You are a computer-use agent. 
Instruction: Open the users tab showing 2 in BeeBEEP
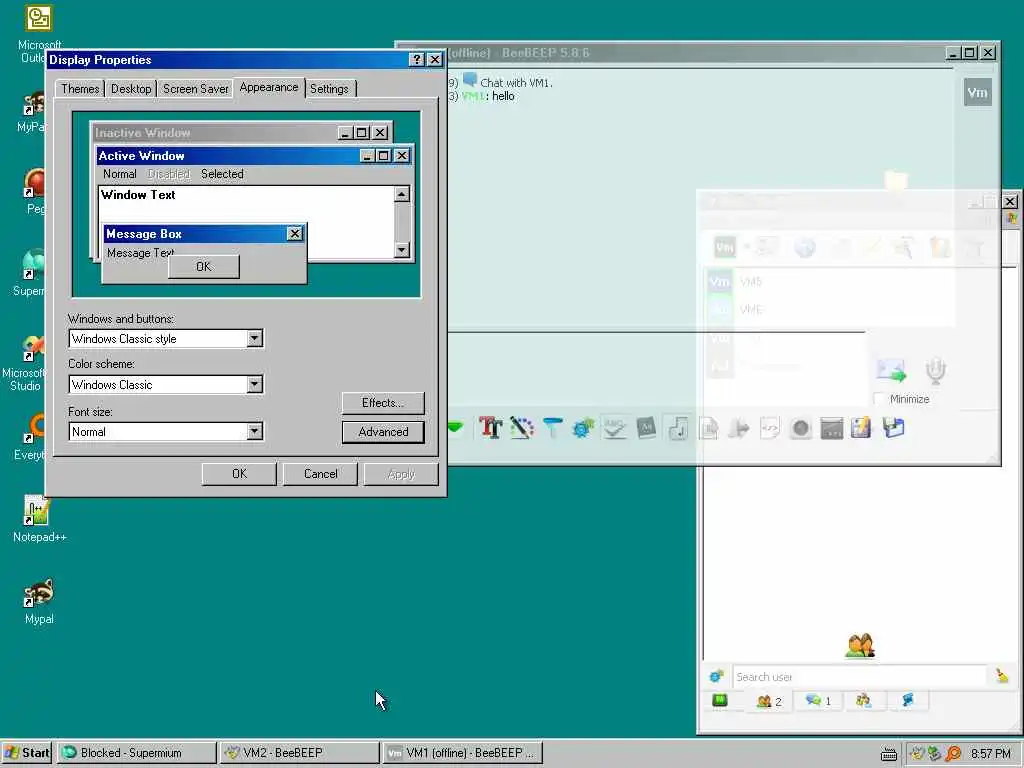[x=769, y=701]
